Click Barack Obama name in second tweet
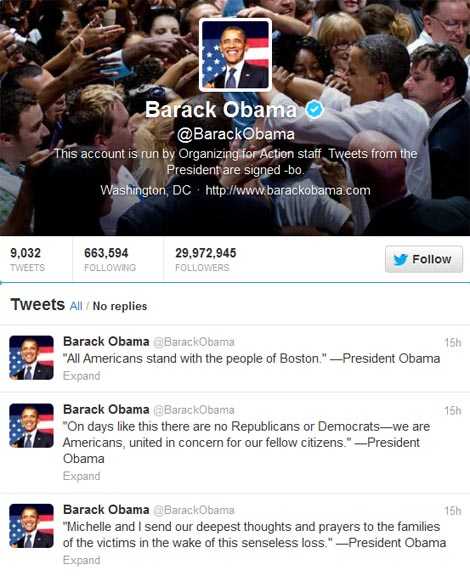This screenshot has height=576, width=470. tap(106, 409)
